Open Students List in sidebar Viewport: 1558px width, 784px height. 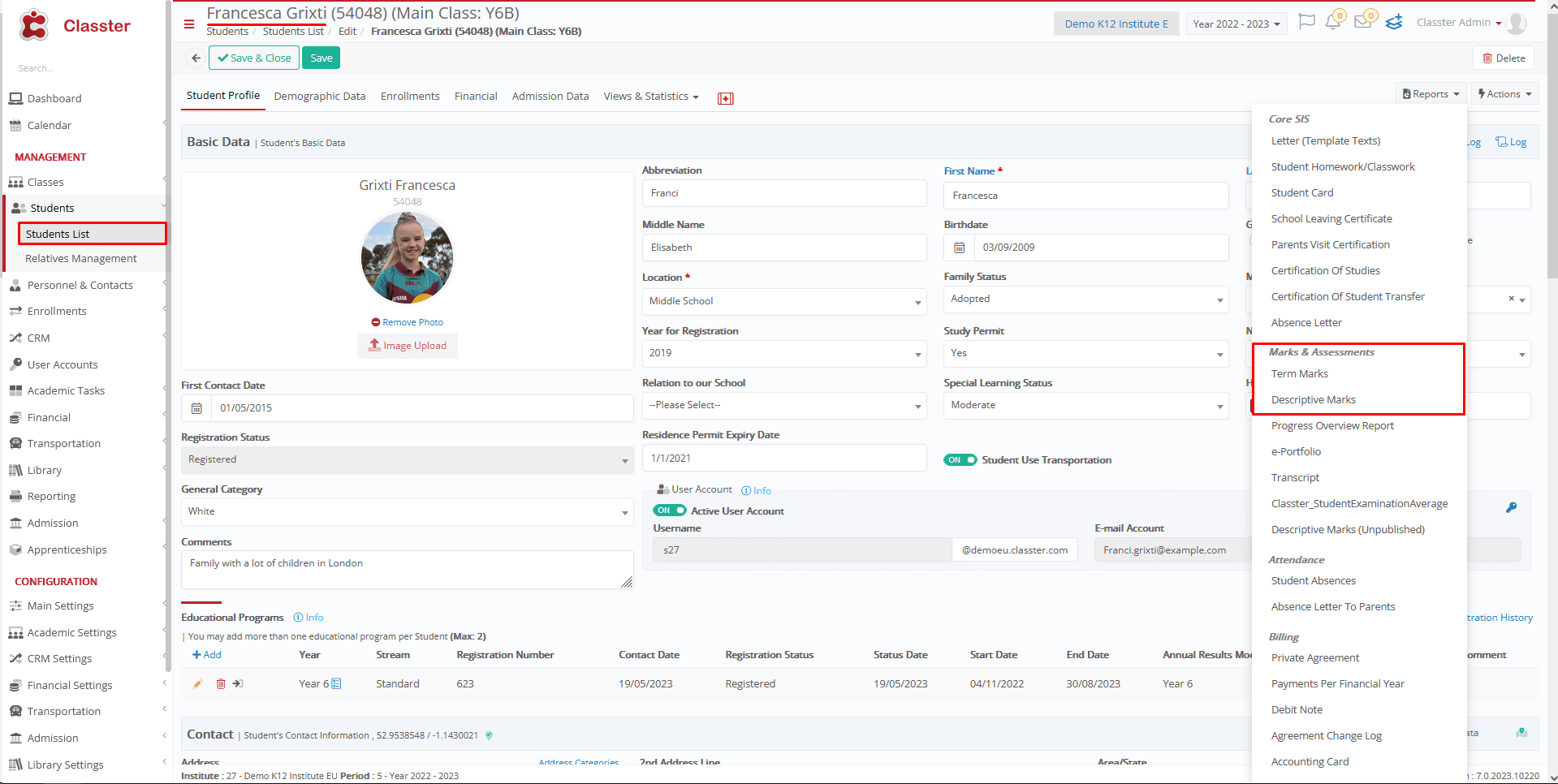[x=93, y=234]
